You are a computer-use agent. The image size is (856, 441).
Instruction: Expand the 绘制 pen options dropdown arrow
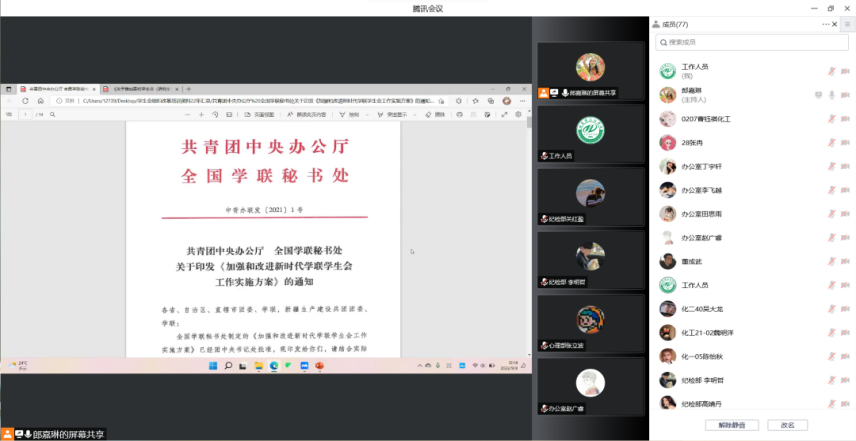click(367, 115)
